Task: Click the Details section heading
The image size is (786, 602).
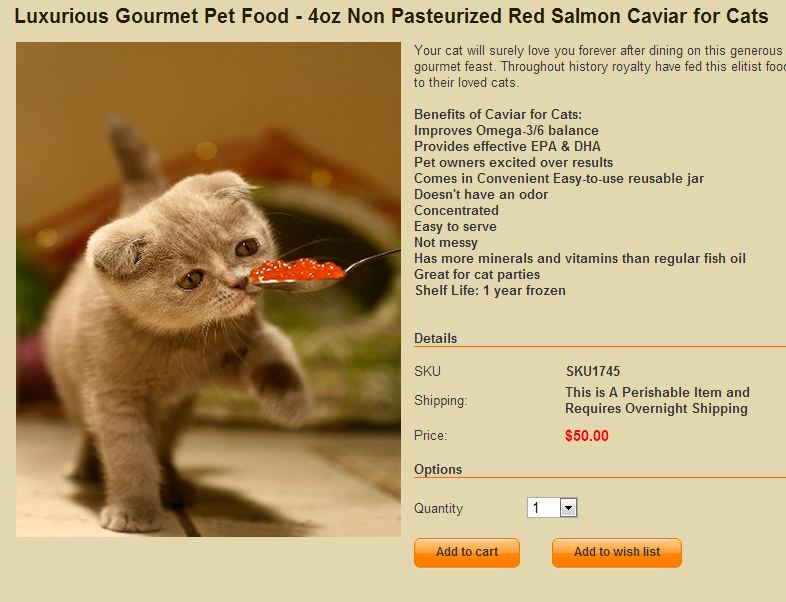Action: (436, 338)
